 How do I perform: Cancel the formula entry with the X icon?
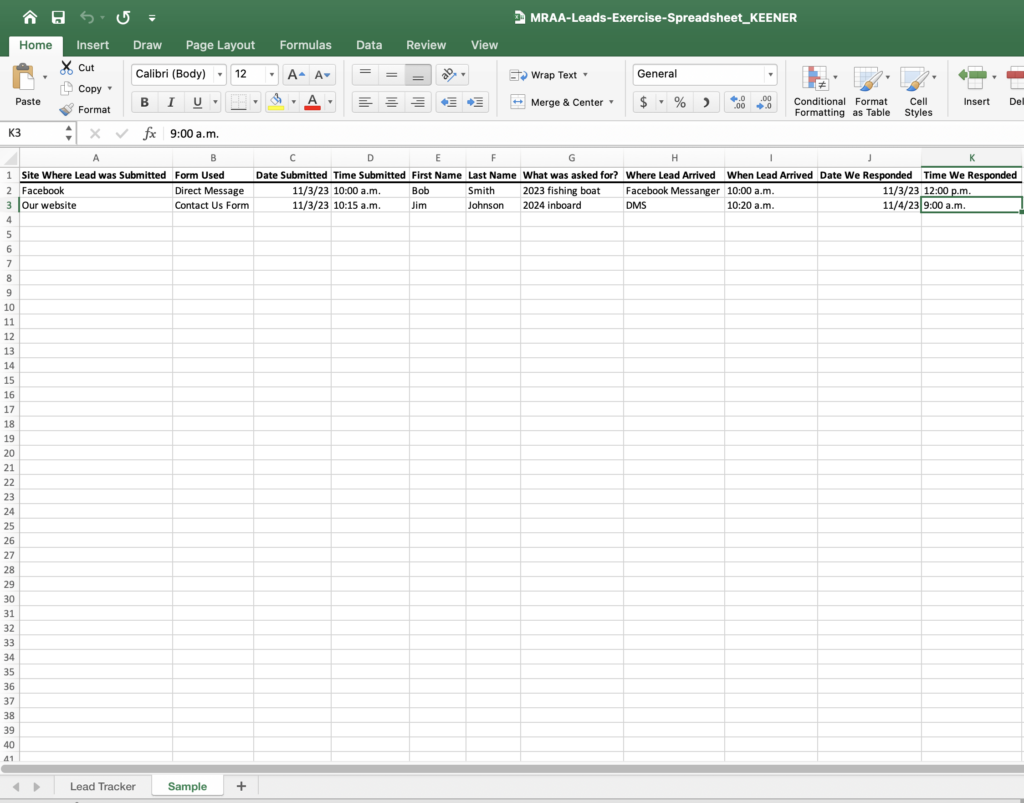tap(95, 133)
